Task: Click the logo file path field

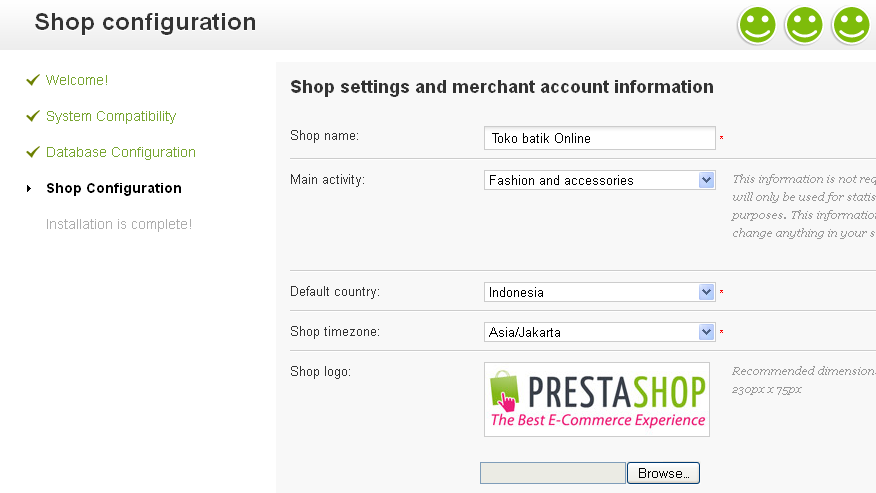Action: 553,473
